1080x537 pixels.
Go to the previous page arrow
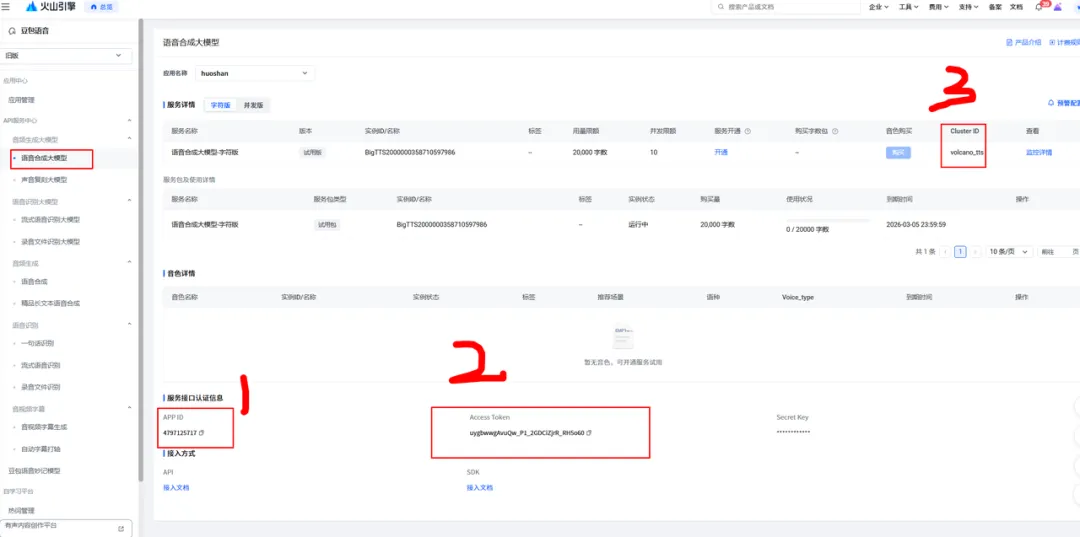[x=946, y=252]
